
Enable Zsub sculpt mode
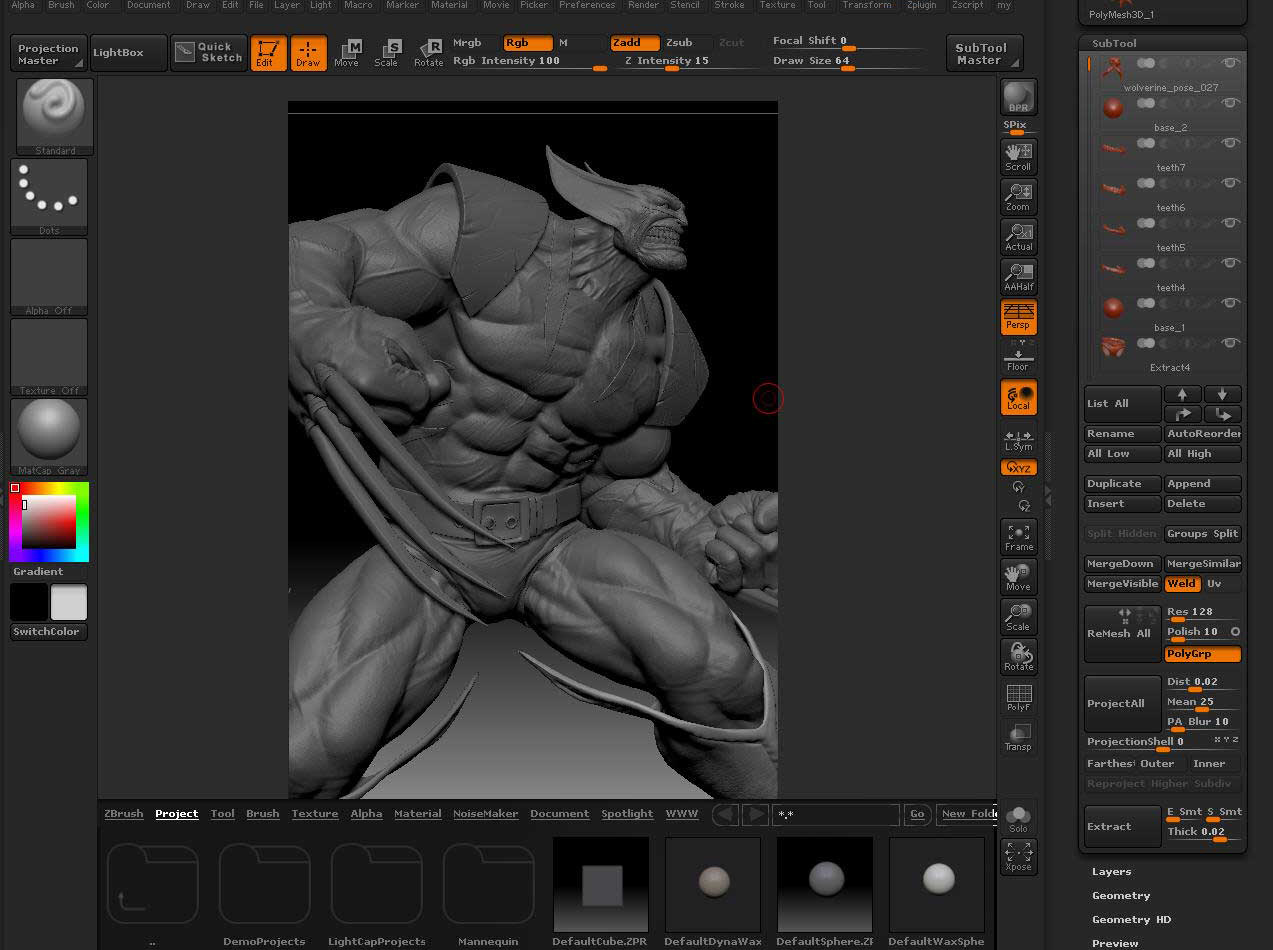[x=686, y=43]
